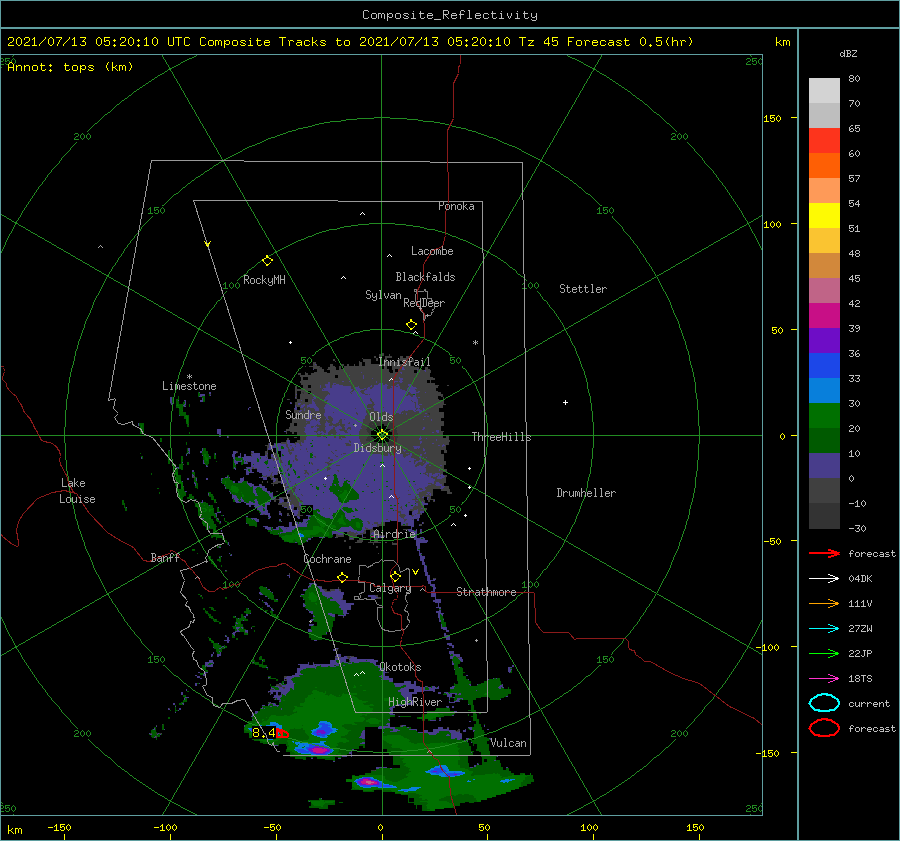Click the Blackfalds label

(x=425, y=277)
